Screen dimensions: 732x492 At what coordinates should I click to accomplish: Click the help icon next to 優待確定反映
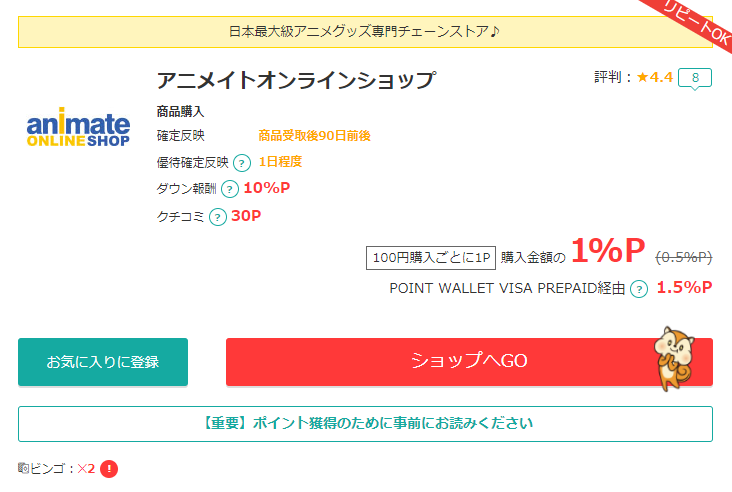[242, 163]
